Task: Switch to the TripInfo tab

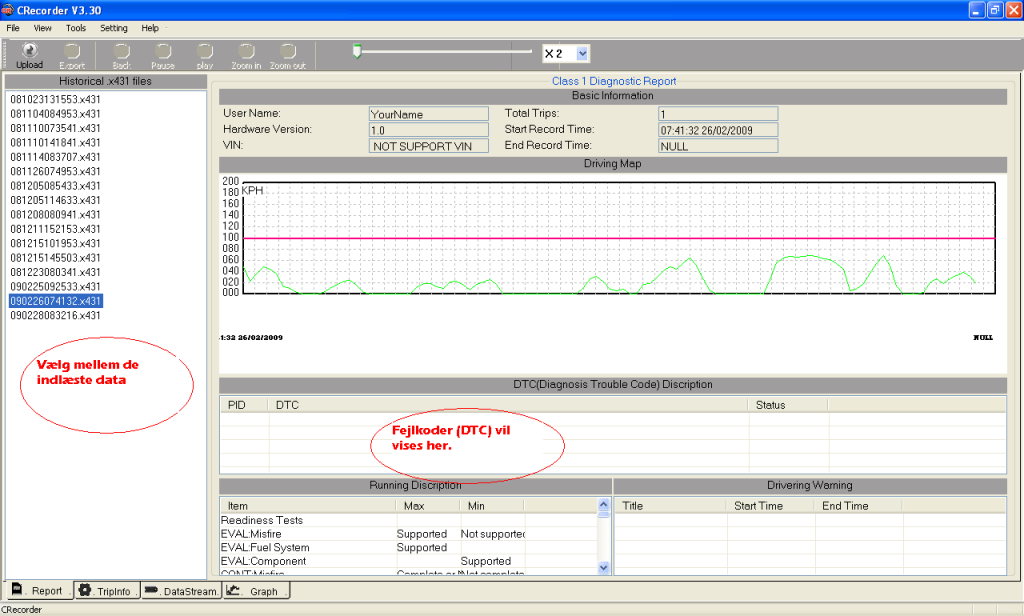Action: coord(108,591)
